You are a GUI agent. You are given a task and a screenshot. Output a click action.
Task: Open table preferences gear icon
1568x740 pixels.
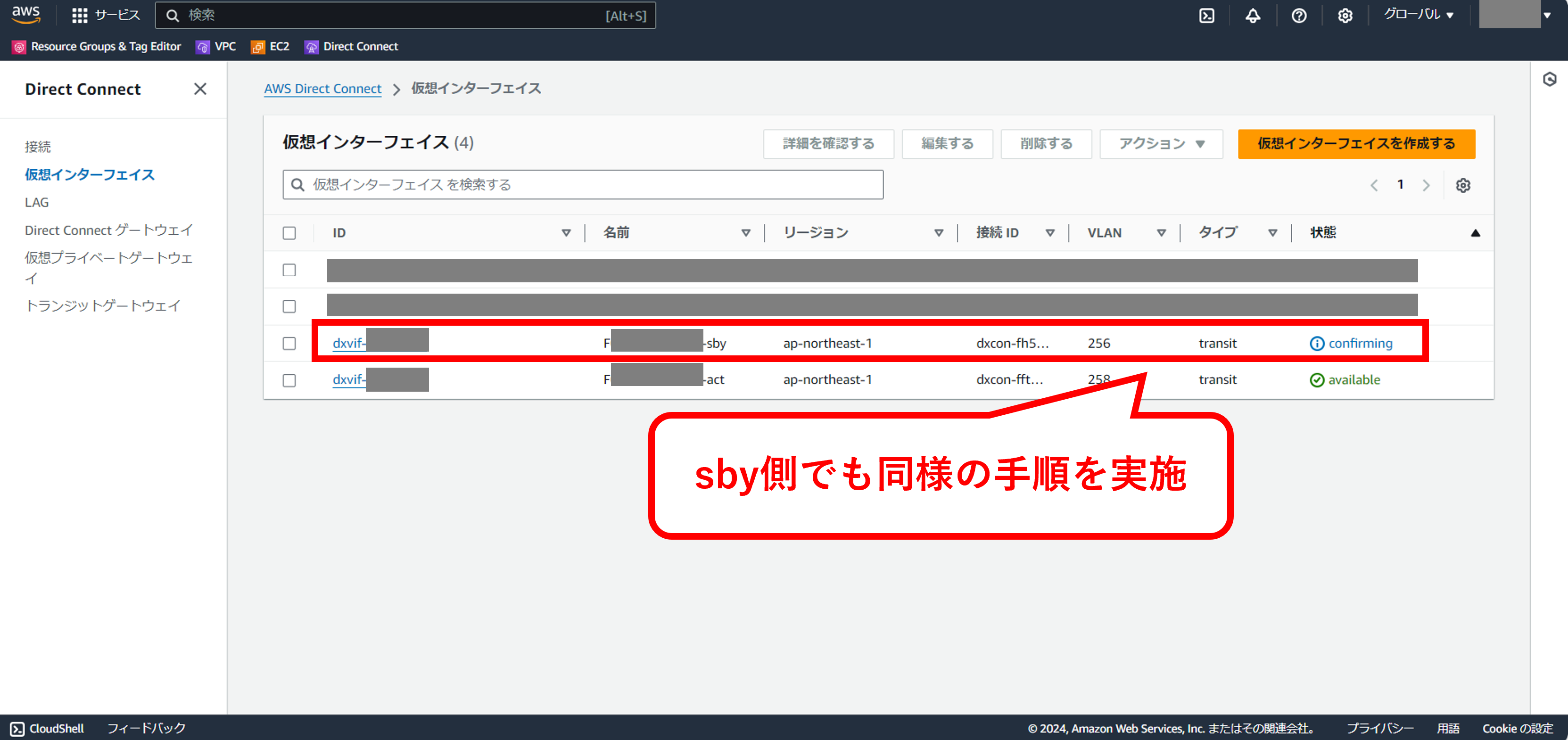click(x=1463, y=185)
